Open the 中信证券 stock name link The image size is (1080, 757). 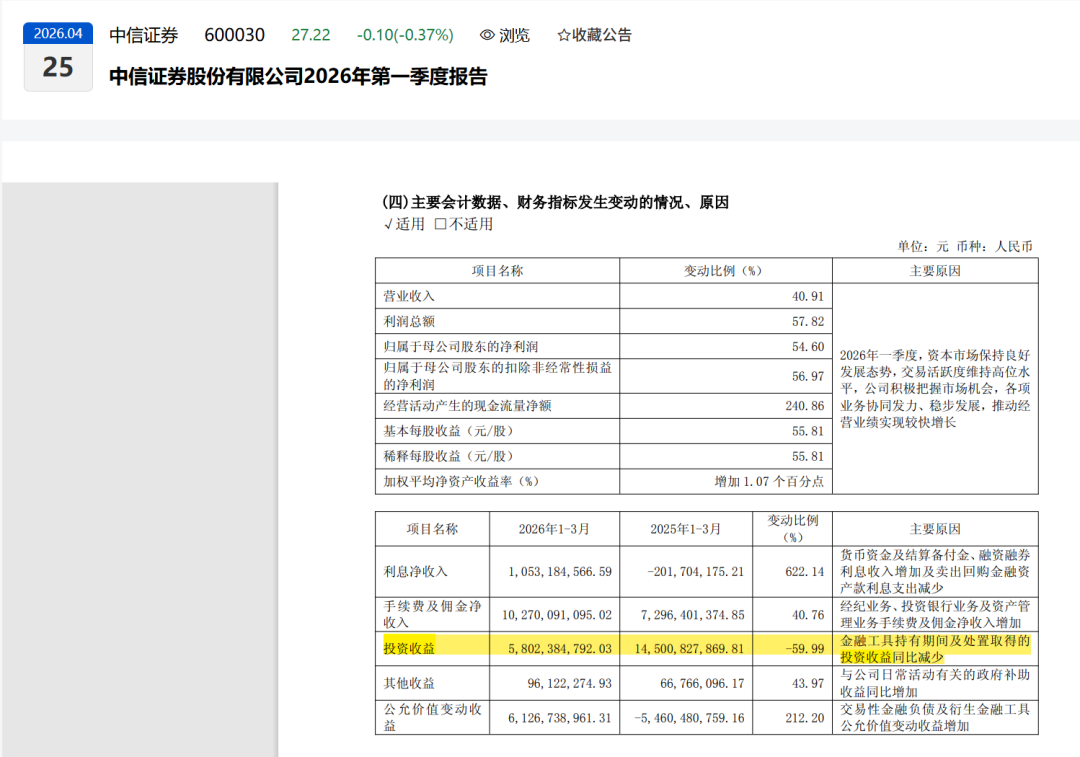[143, 35]
